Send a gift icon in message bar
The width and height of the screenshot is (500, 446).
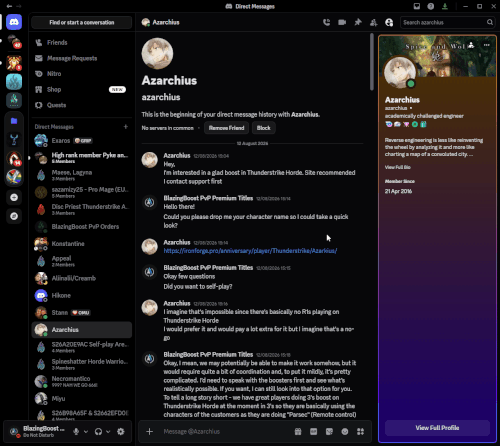[298, 431]
